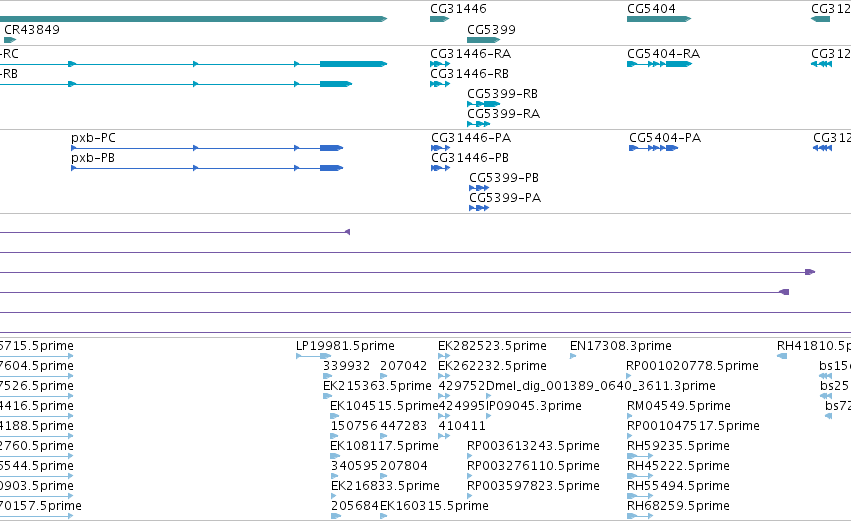
Task: Click the purple feature's right-pointing end block
Action: [x=810, y=272]
